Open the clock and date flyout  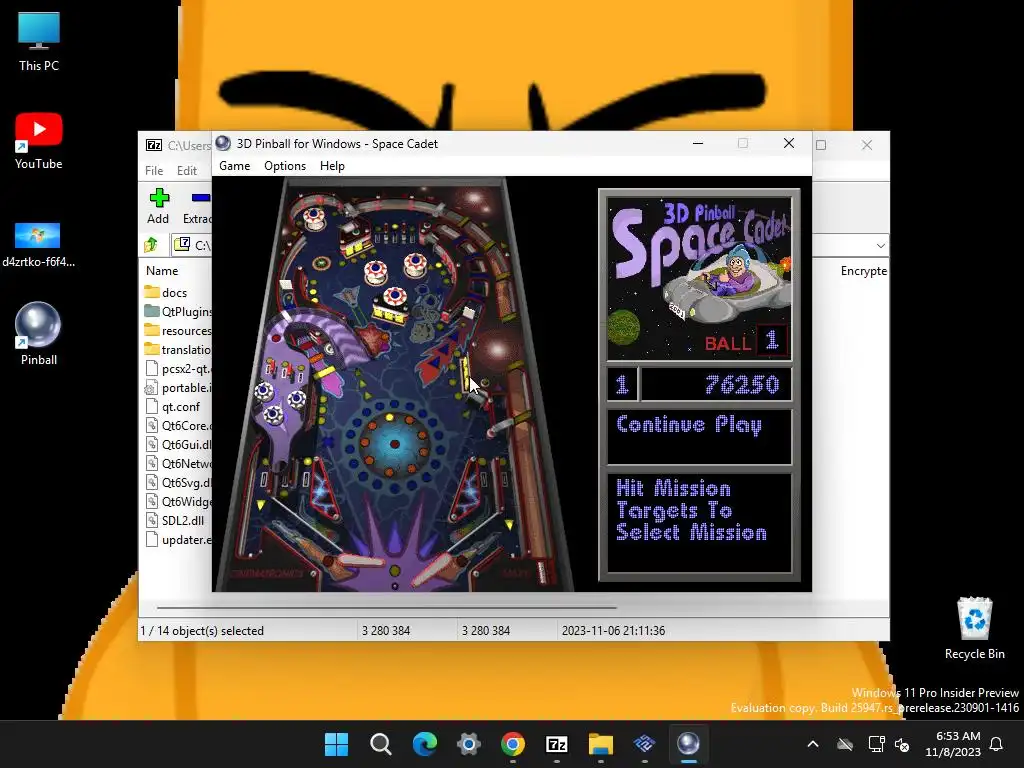(953, 744)
